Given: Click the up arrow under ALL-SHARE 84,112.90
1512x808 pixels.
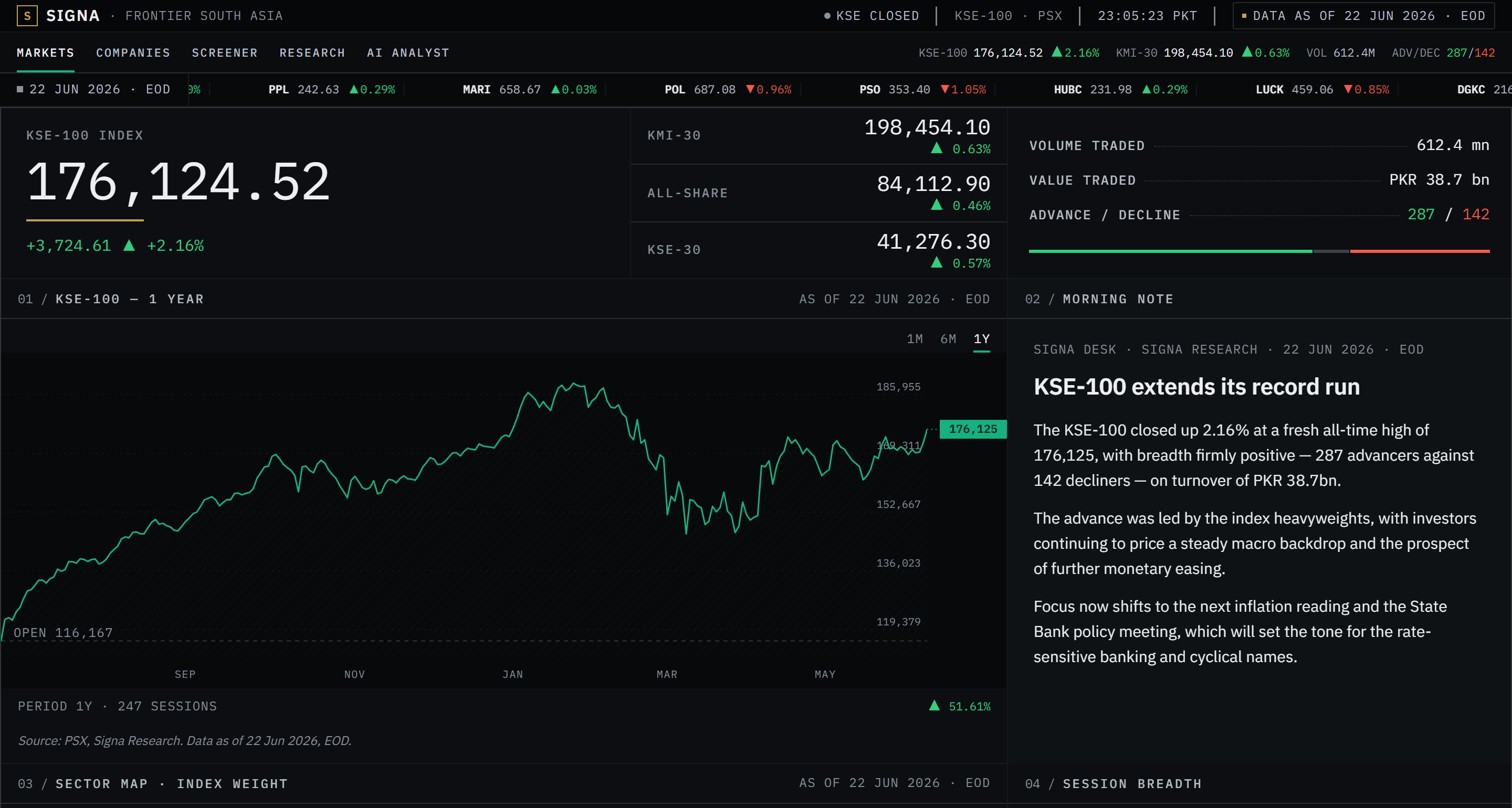Looking at the screenshot, I should point(937,205).
